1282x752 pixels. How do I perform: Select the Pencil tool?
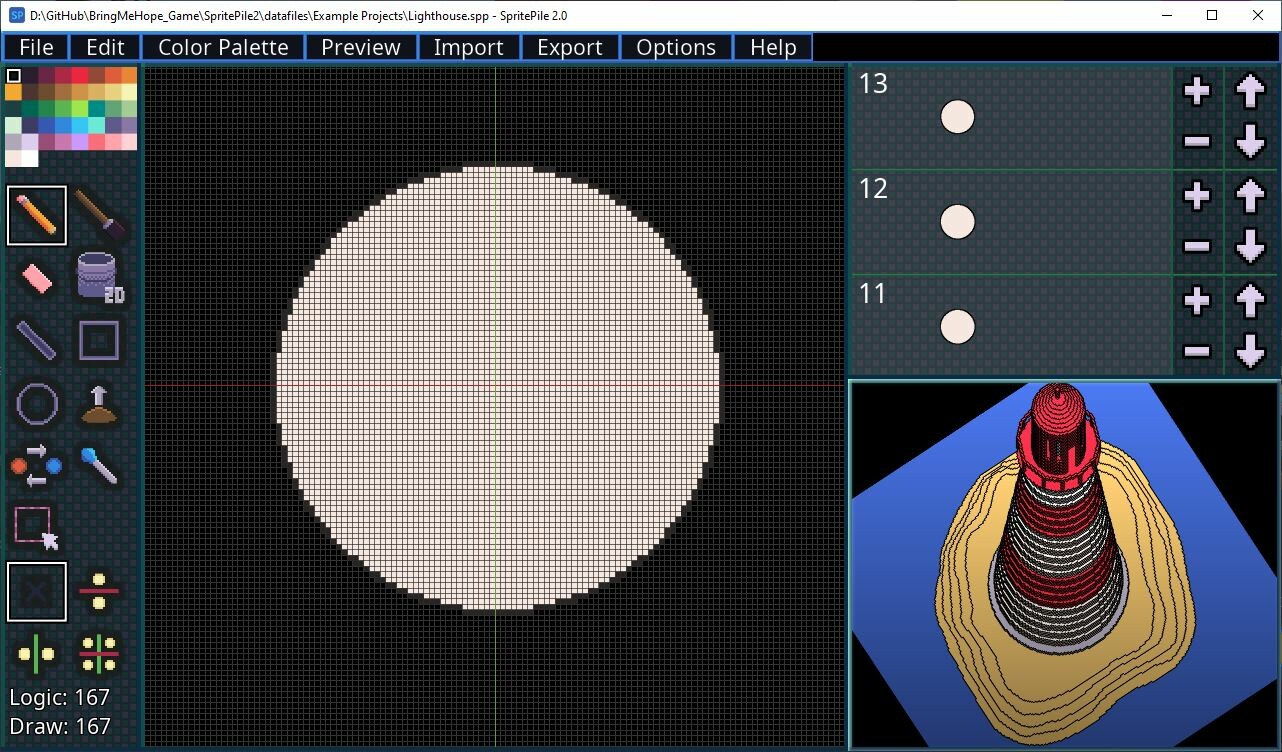click(37, 214)
